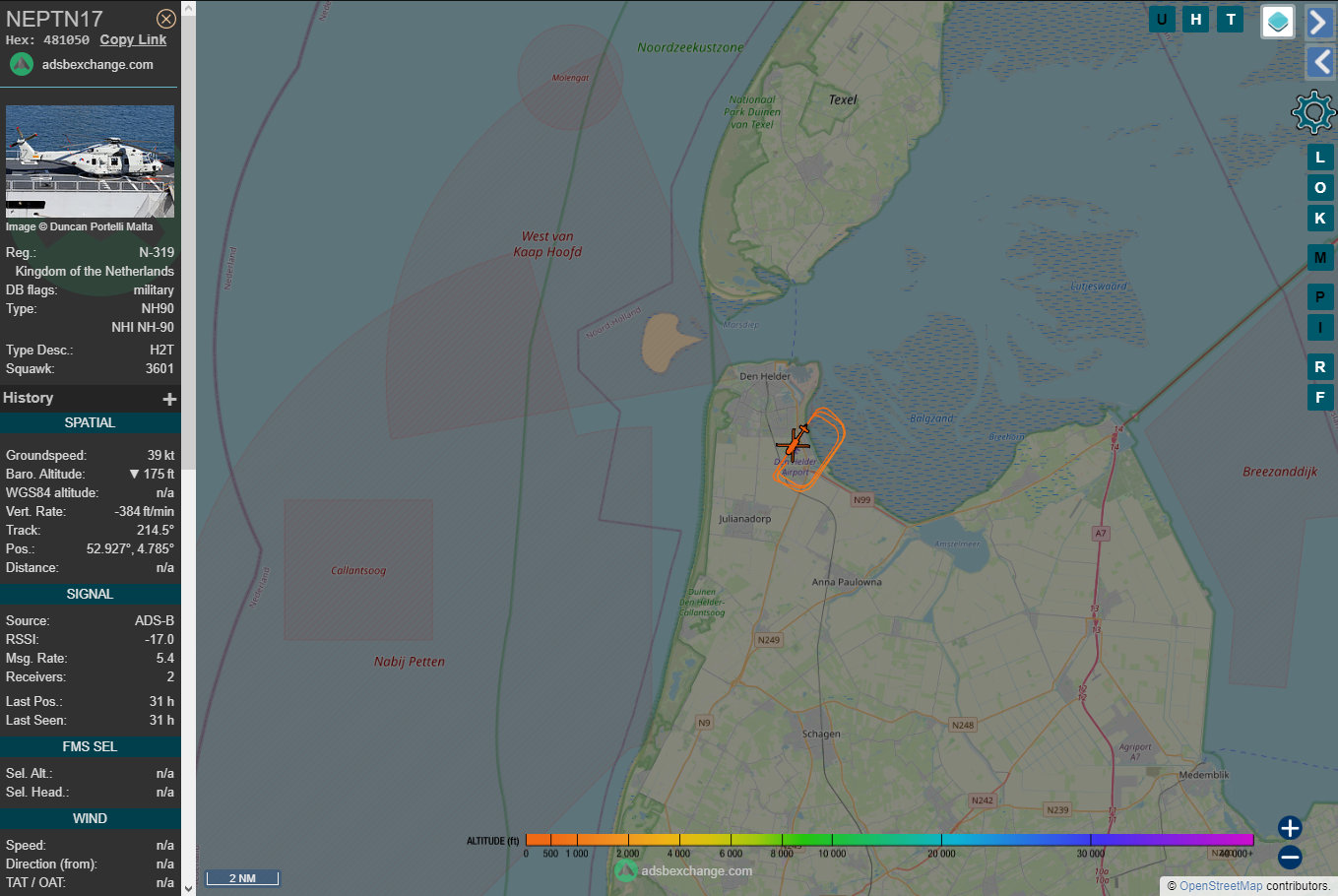Click the Last Seen value 31 h
The image size is (1338, 896).
(x=161, y=720)
